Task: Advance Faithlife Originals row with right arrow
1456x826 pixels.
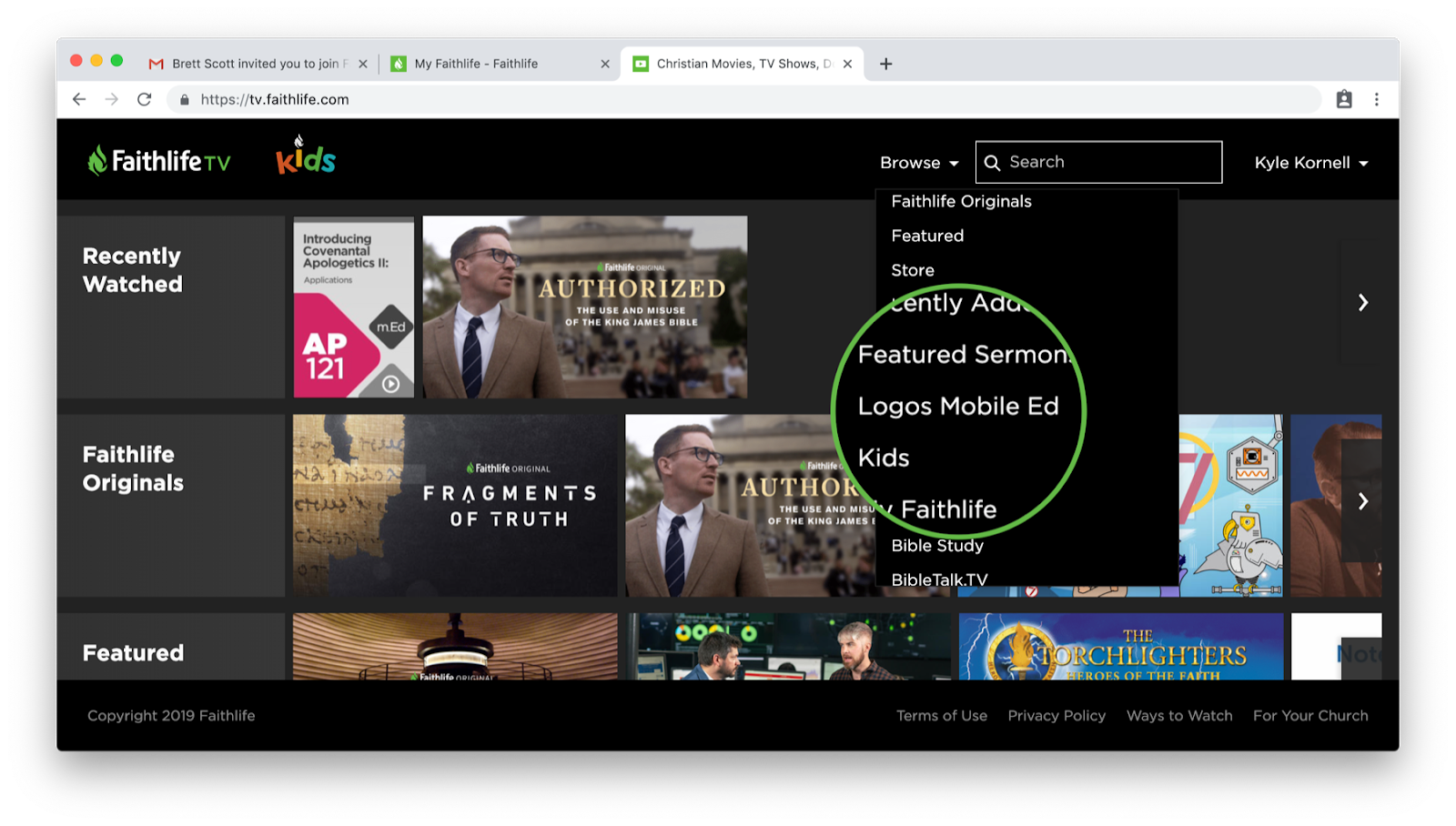Action: [x=1362, y=501]
